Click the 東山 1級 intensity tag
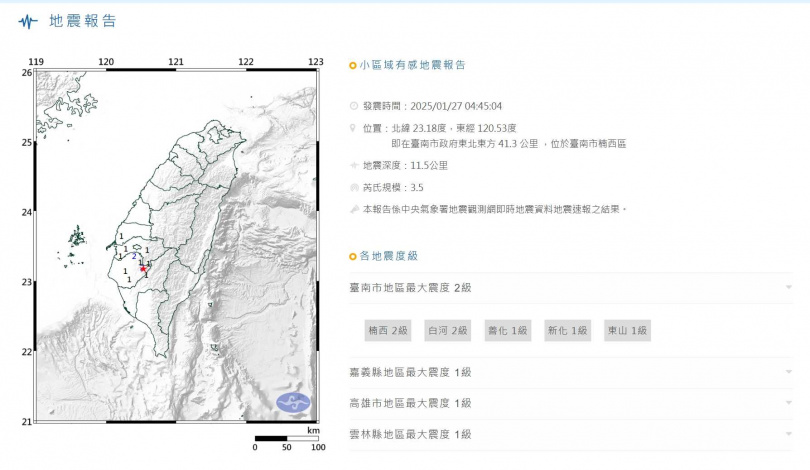This screenshot has height=470, width=810. tap(628, 331)
